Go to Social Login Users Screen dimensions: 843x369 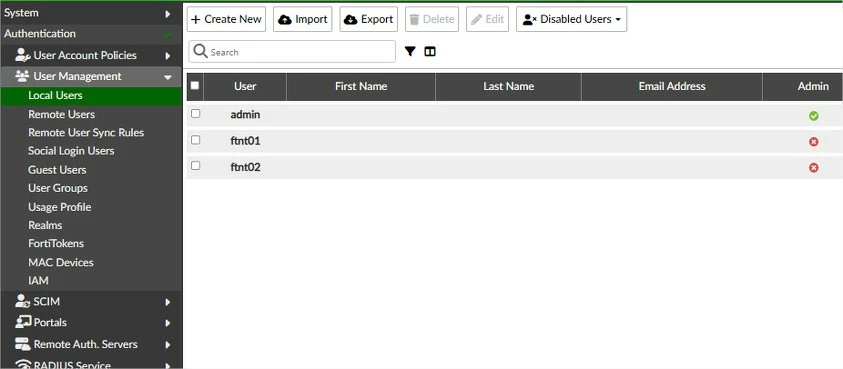(71, 151)
